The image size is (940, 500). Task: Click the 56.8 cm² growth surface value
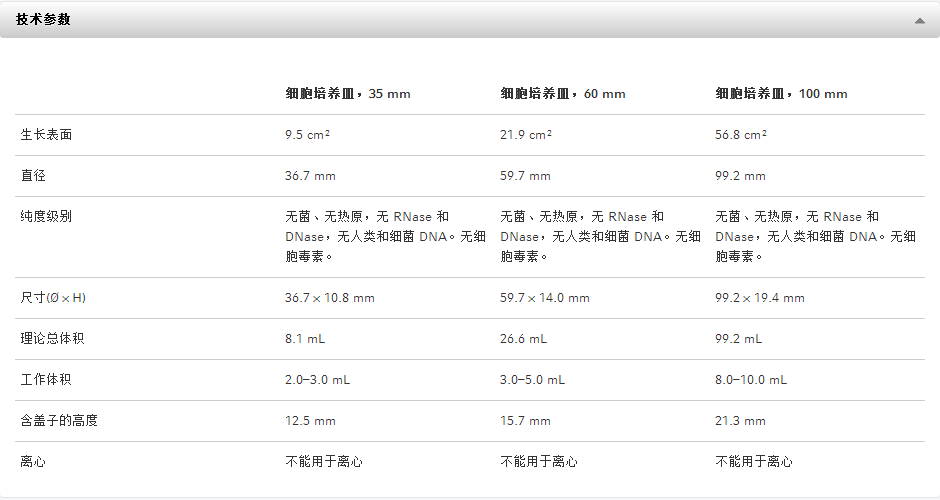coord(740,135)
